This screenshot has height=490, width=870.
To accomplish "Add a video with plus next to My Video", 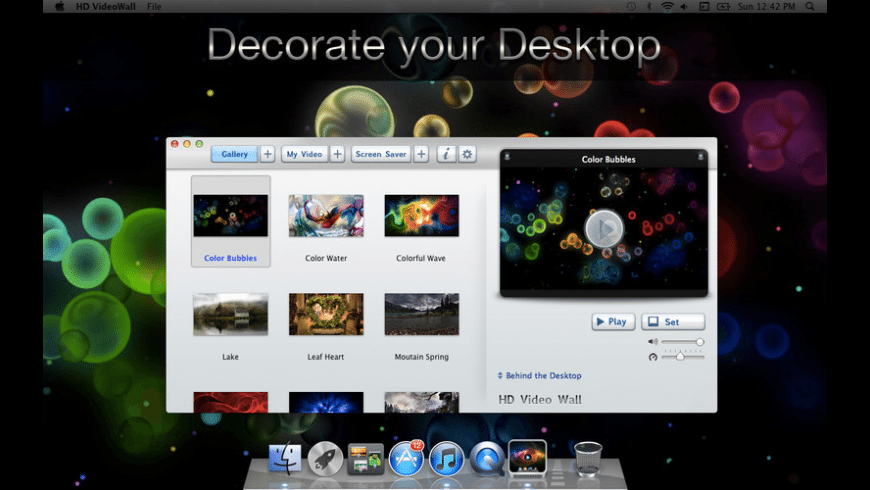I will click(x=337, y=154).
